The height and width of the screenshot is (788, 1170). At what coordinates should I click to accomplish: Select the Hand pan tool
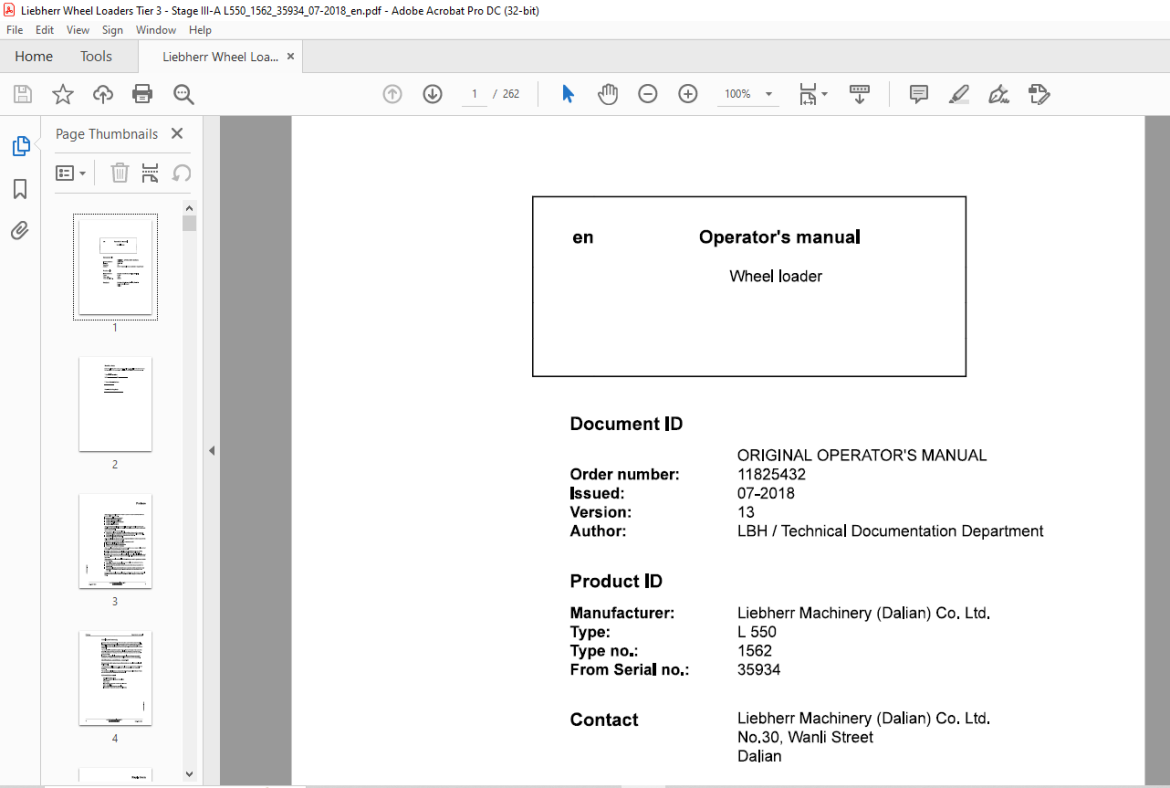608,94
